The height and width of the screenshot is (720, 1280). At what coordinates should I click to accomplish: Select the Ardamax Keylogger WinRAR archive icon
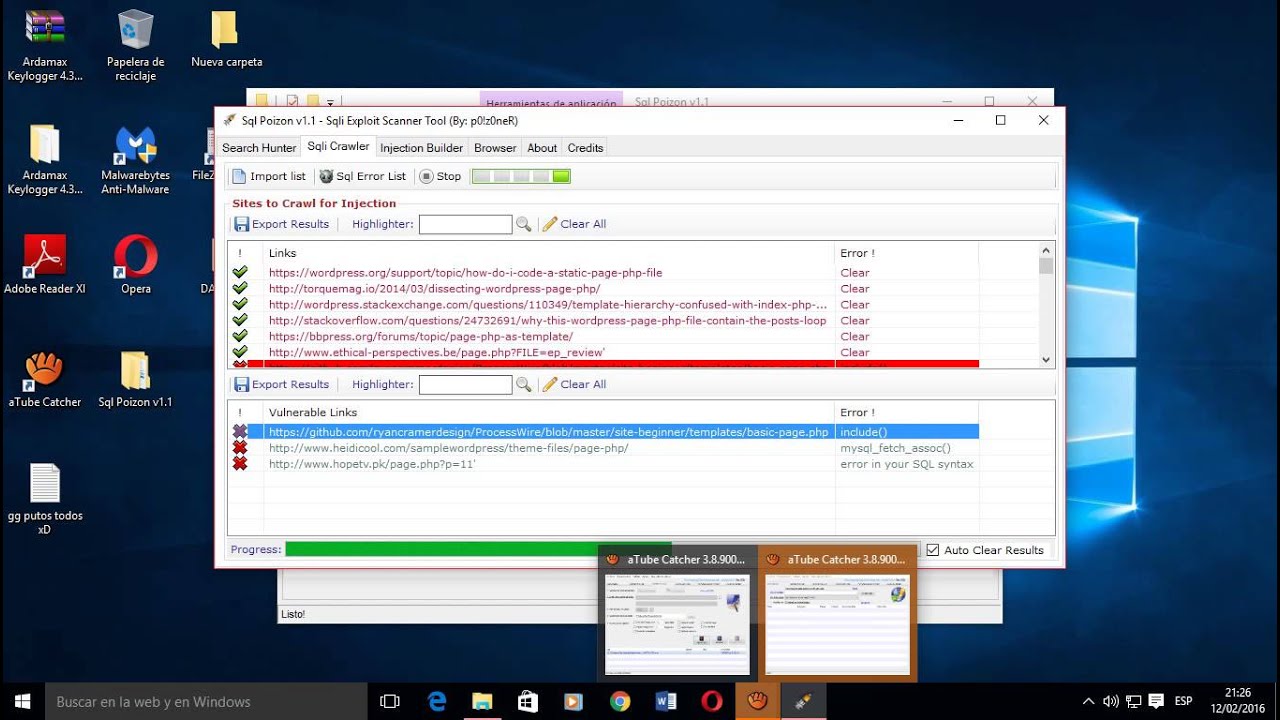(x=45, y=46)
